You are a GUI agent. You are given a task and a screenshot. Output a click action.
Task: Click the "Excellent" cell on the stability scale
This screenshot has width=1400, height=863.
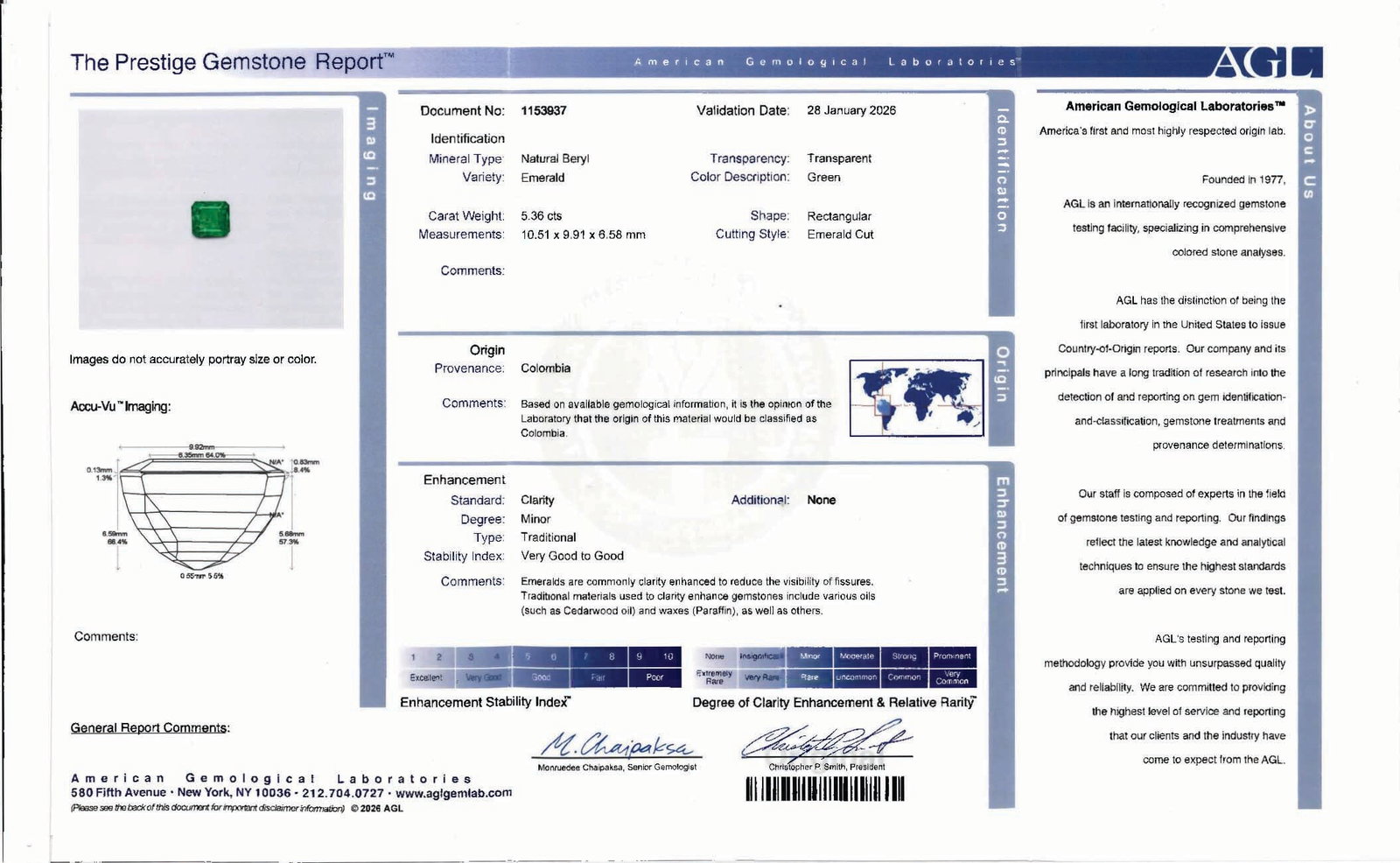pos(426,677)
